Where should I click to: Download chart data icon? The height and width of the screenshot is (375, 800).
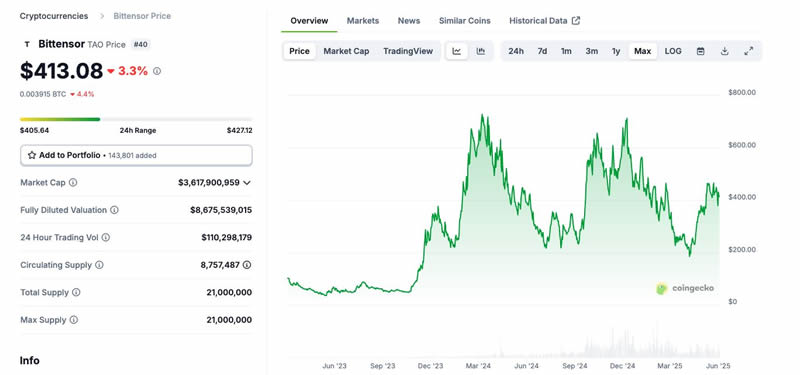click(724, 51)
